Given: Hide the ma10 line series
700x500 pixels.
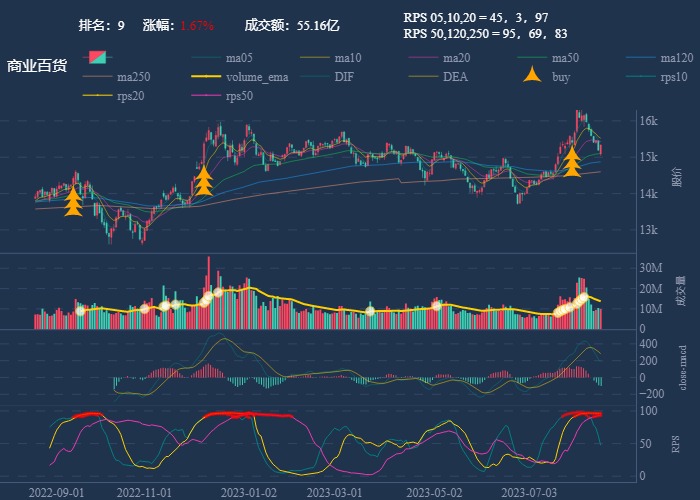Looking at the screenshot, I should click(x=348, y=57).
